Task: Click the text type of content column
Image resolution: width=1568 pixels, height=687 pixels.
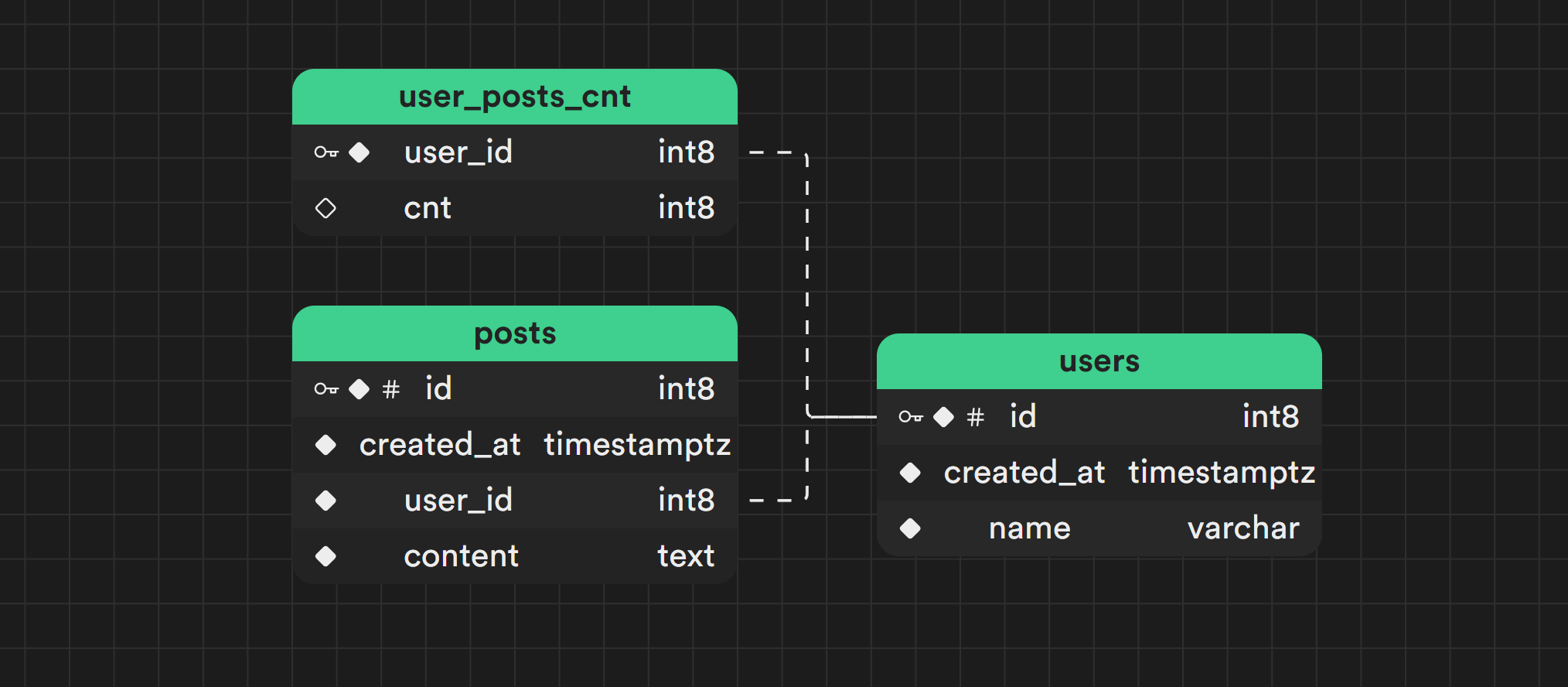Action: (x=686, y=556)
